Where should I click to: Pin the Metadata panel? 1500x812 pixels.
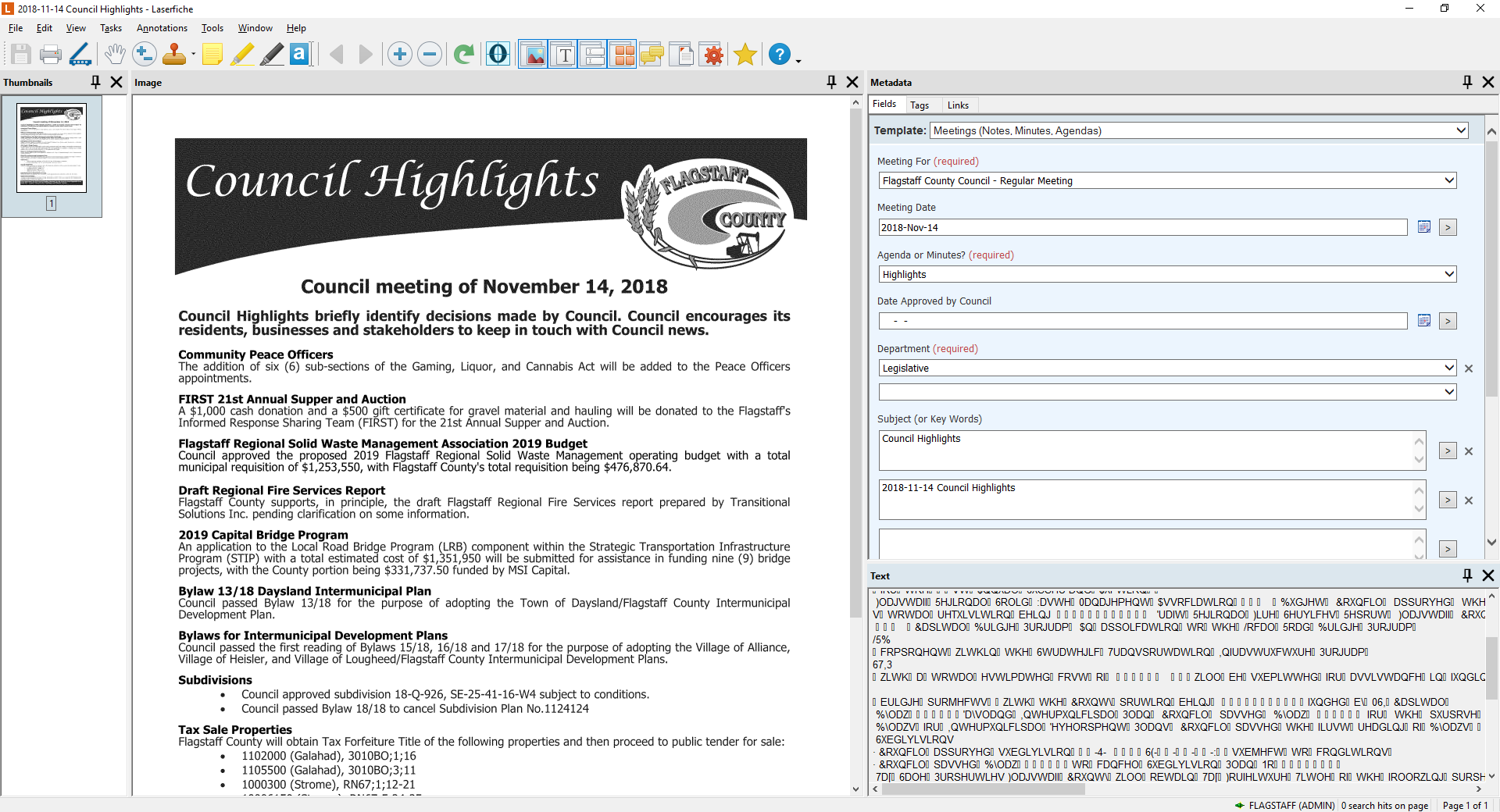(1467, 82)
